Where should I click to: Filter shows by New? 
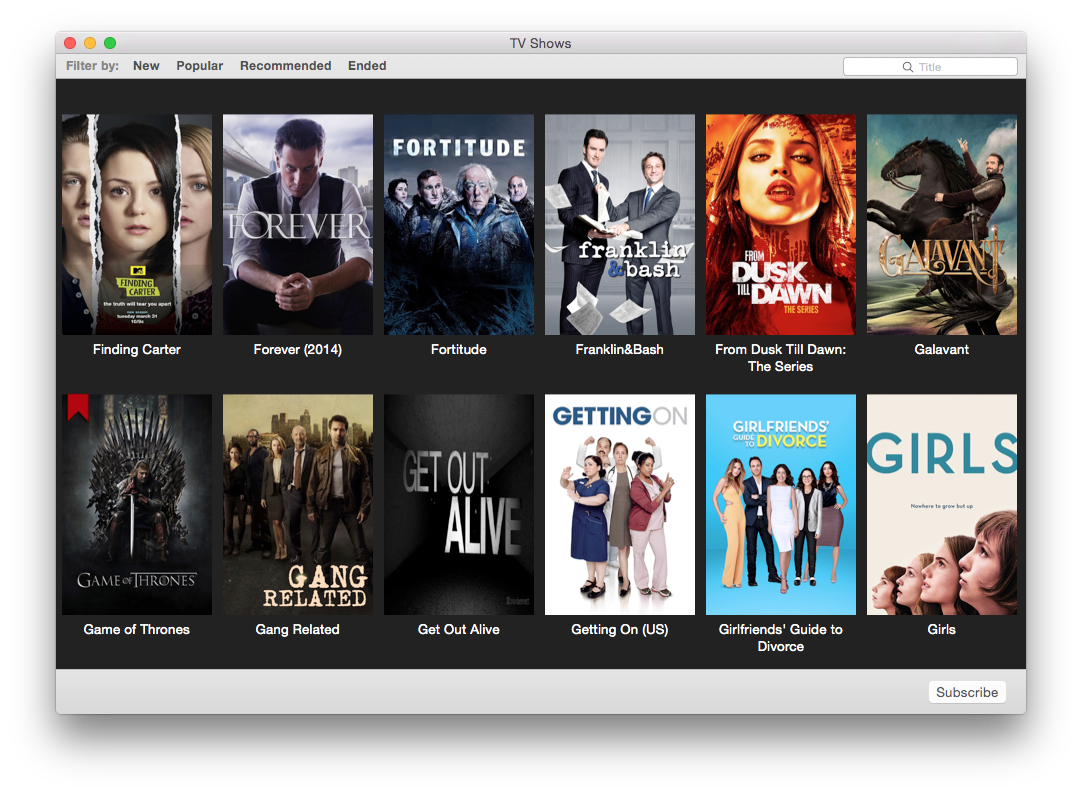pyautogui.click(x=146, y=66)
